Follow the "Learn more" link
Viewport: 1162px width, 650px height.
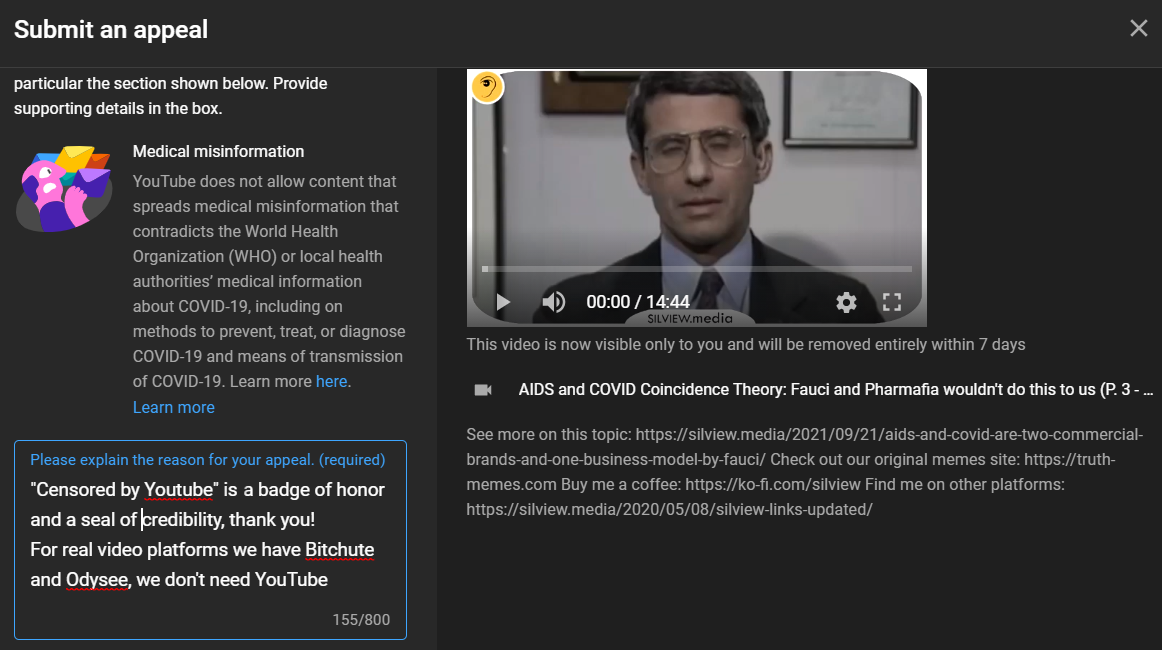173,407
